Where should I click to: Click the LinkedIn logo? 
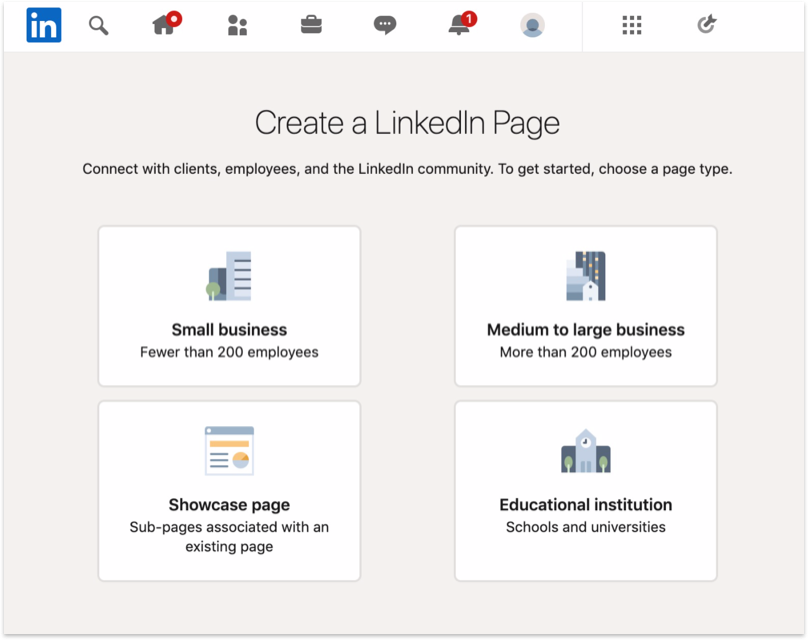click(x=44, y=25)
